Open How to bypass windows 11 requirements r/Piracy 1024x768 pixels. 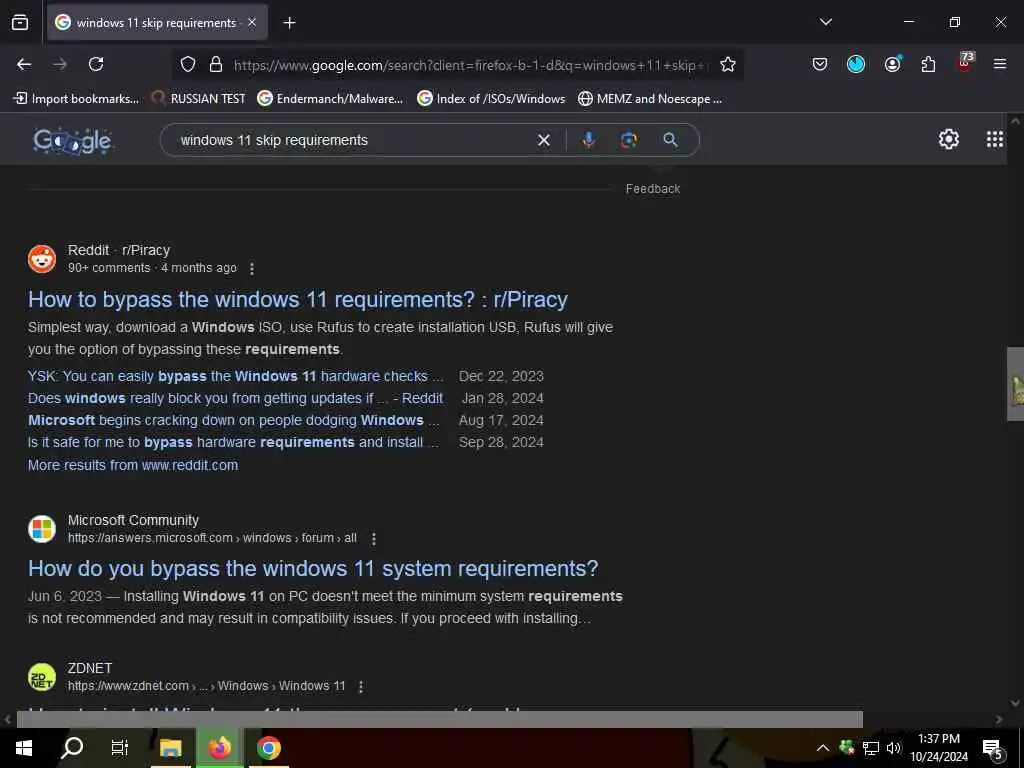coord(298,300)
